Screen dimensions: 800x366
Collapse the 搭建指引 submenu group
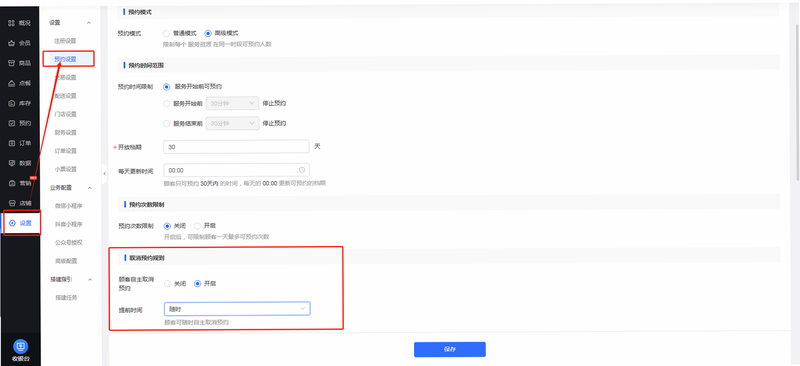89,280
